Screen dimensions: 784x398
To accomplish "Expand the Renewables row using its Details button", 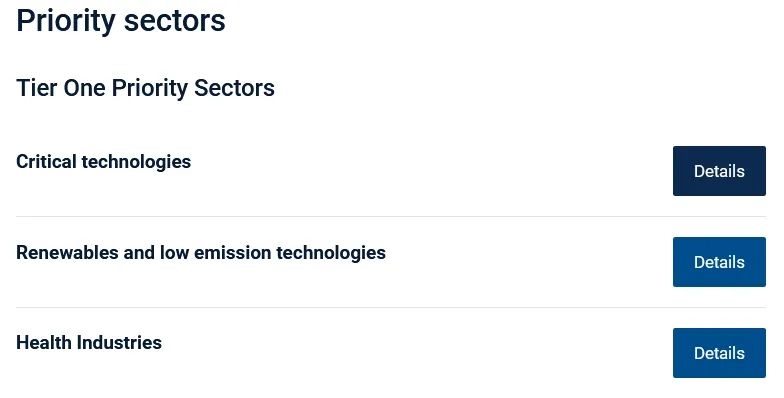I will tap(719, 262).
